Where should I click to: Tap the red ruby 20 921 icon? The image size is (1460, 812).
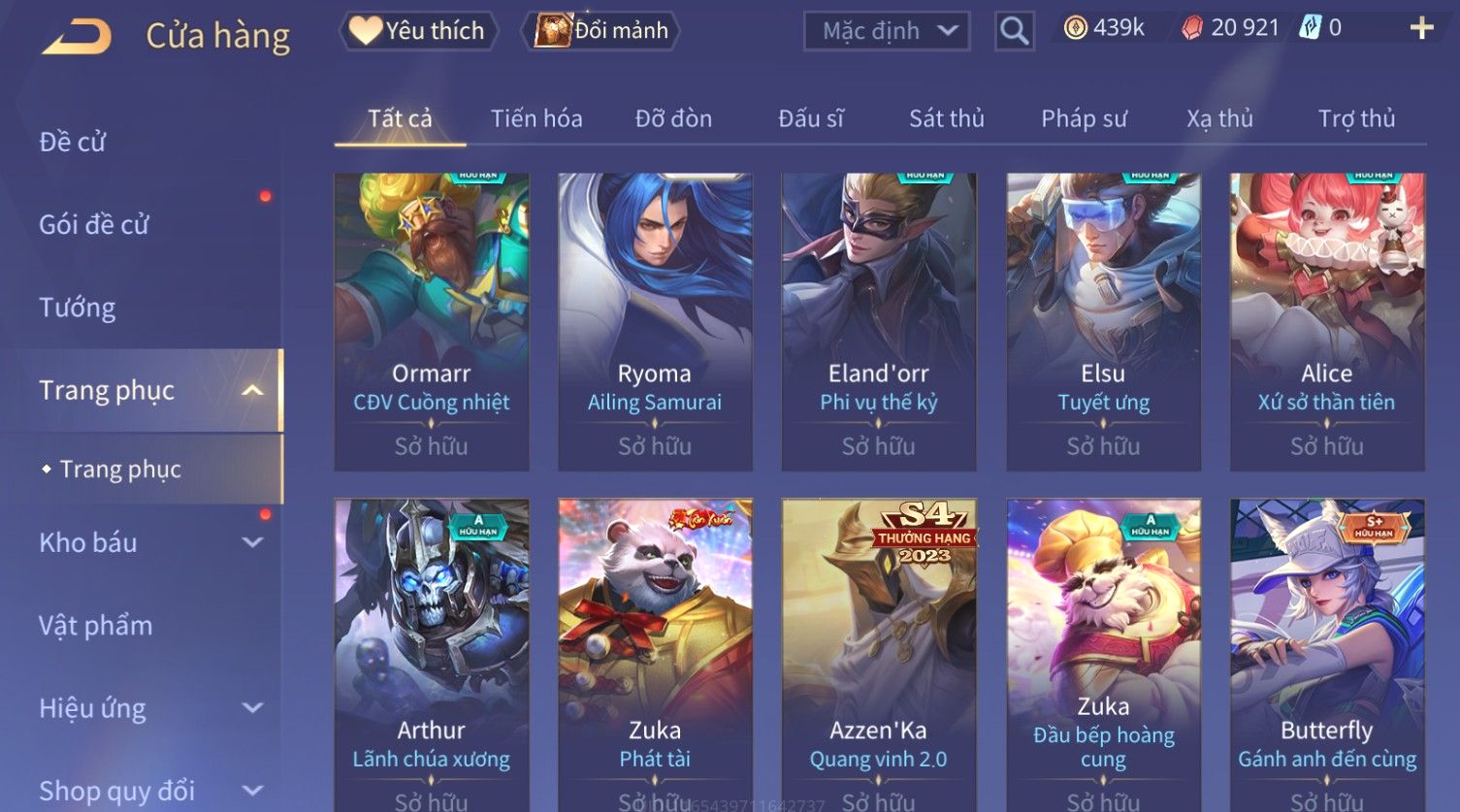pos(1192,28)
